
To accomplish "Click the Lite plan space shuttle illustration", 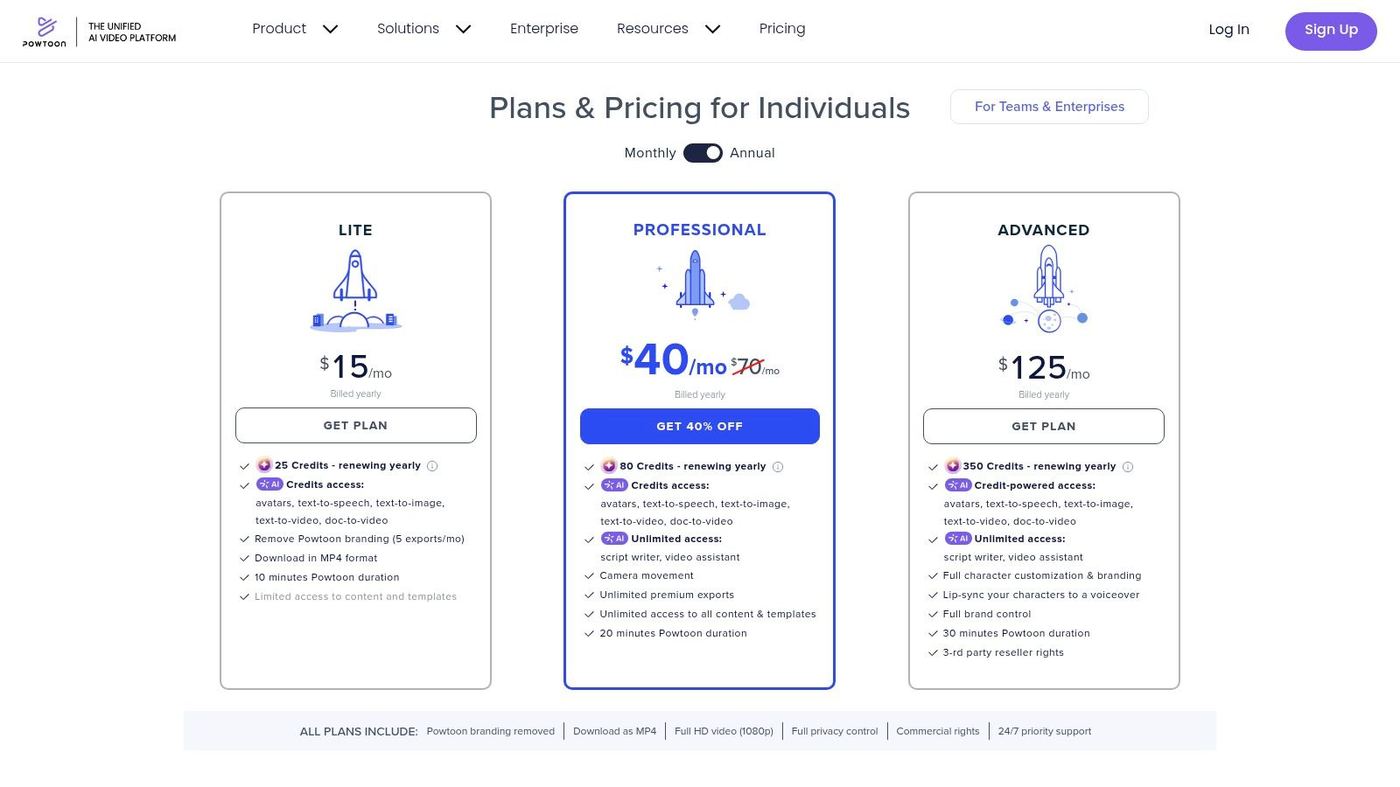I will (355, 291).
